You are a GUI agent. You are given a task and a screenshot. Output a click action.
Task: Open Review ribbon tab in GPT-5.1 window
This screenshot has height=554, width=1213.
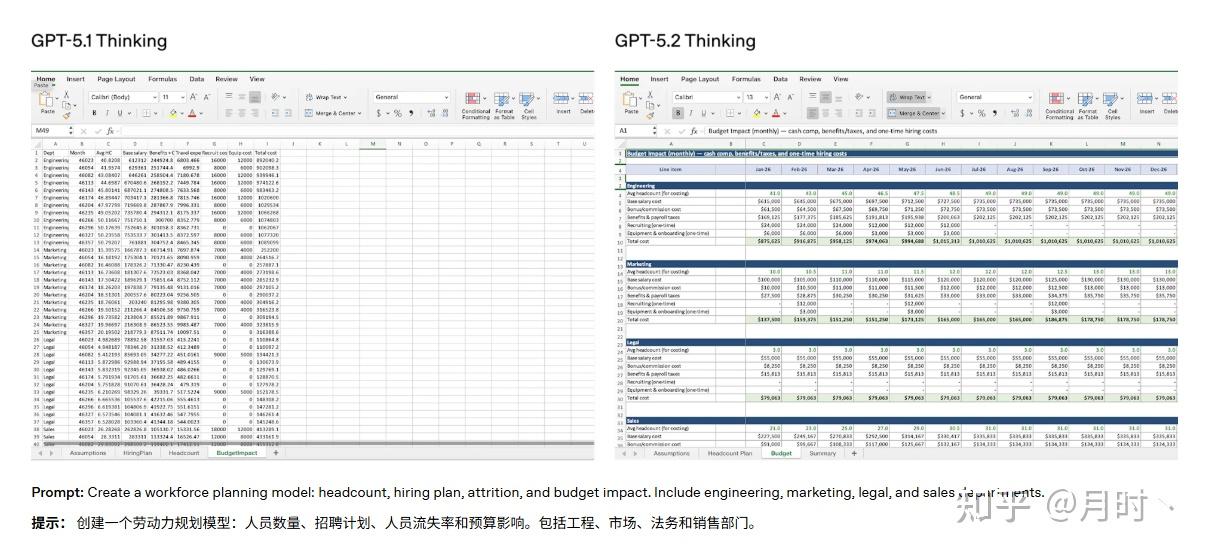(226, 79)
